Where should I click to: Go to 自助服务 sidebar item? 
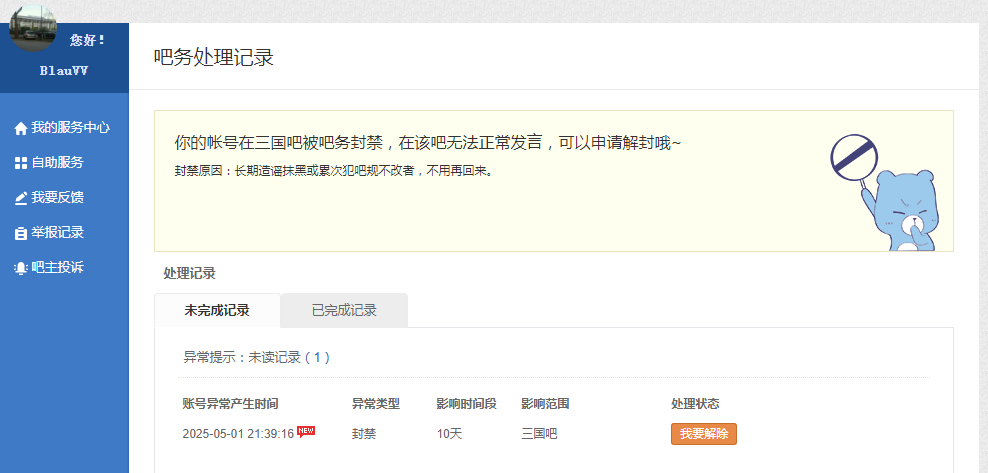tap(57, 163)
